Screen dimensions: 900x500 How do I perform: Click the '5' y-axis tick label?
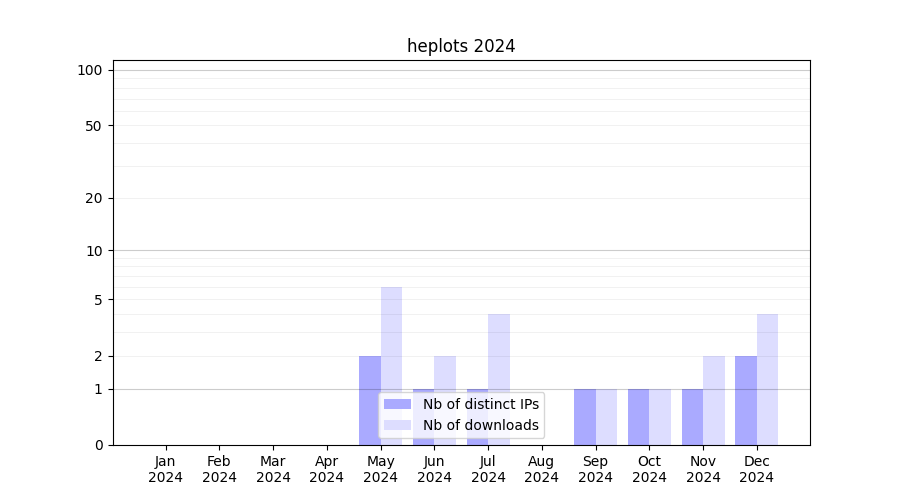pos(98,300)
